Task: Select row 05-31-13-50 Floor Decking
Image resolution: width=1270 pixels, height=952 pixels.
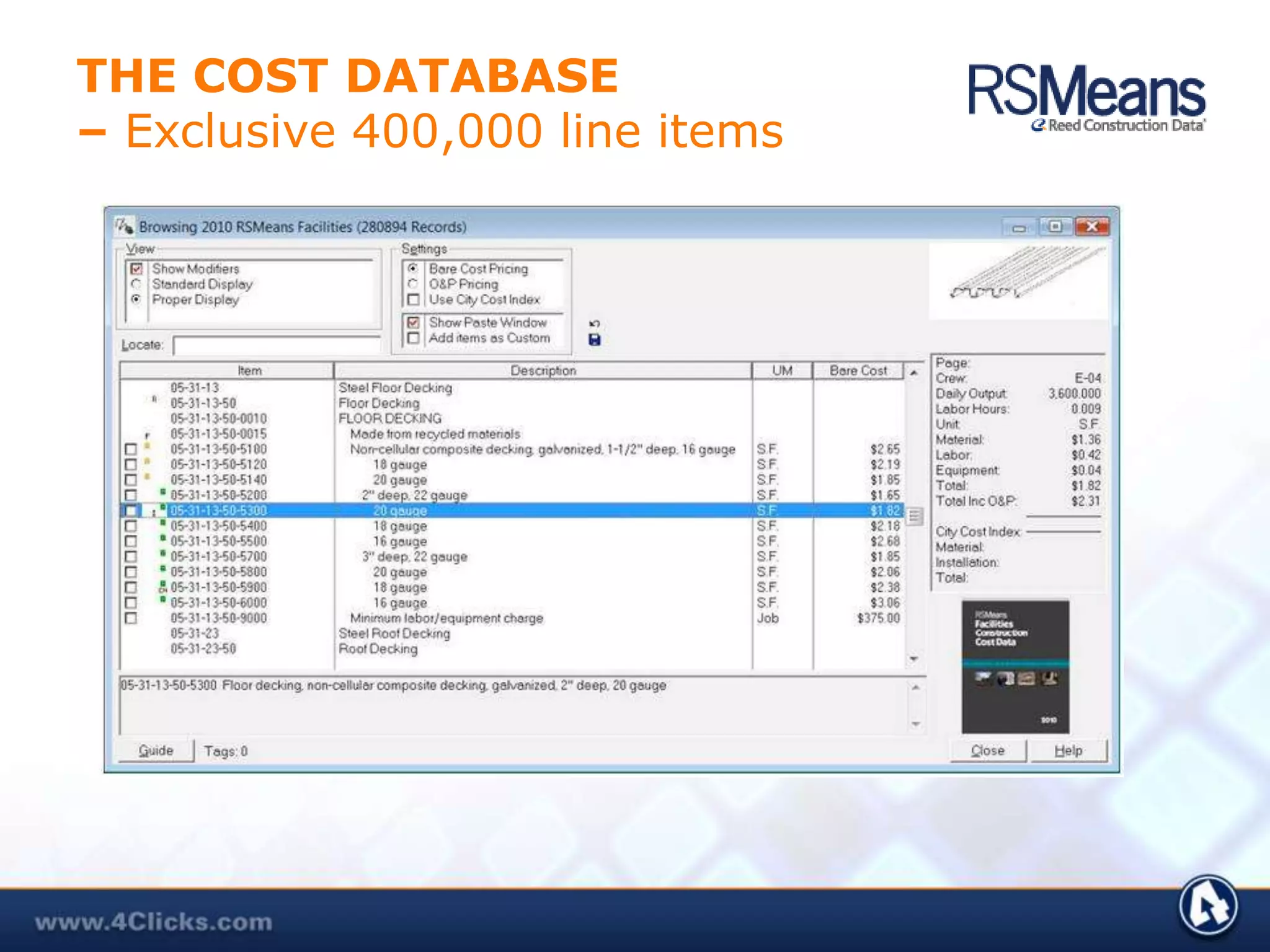Action: 512,403
